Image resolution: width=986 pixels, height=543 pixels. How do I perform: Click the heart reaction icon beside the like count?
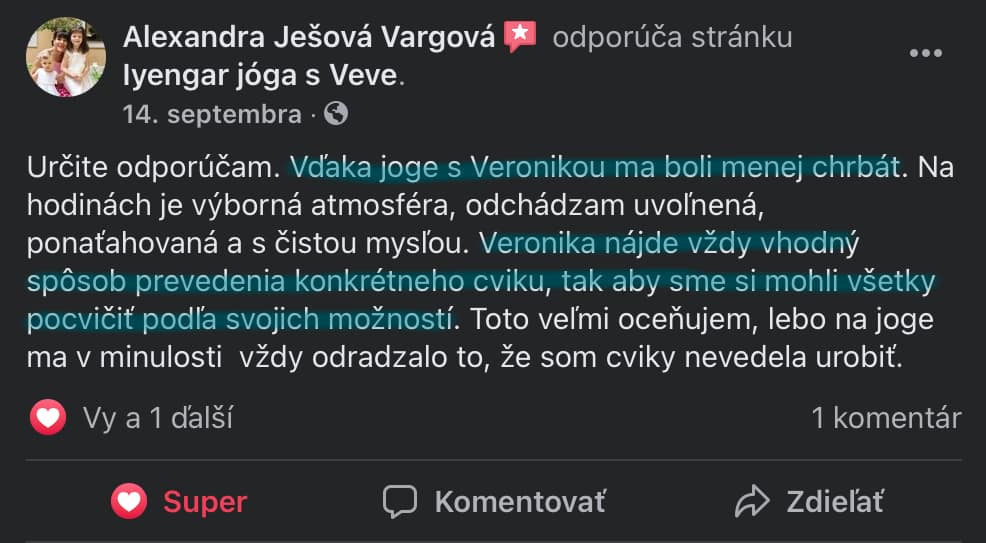coord(48,417)
